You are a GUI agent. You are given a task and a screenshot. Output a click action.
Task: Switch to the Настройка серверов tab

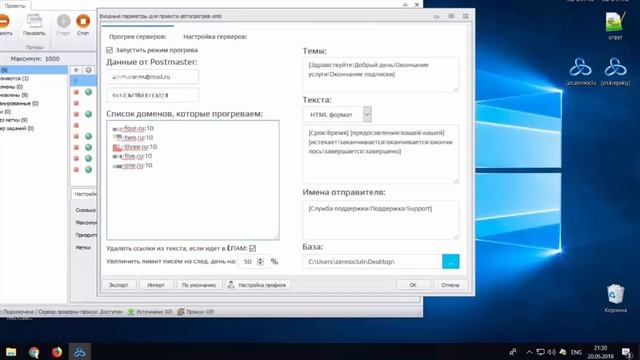215,37
